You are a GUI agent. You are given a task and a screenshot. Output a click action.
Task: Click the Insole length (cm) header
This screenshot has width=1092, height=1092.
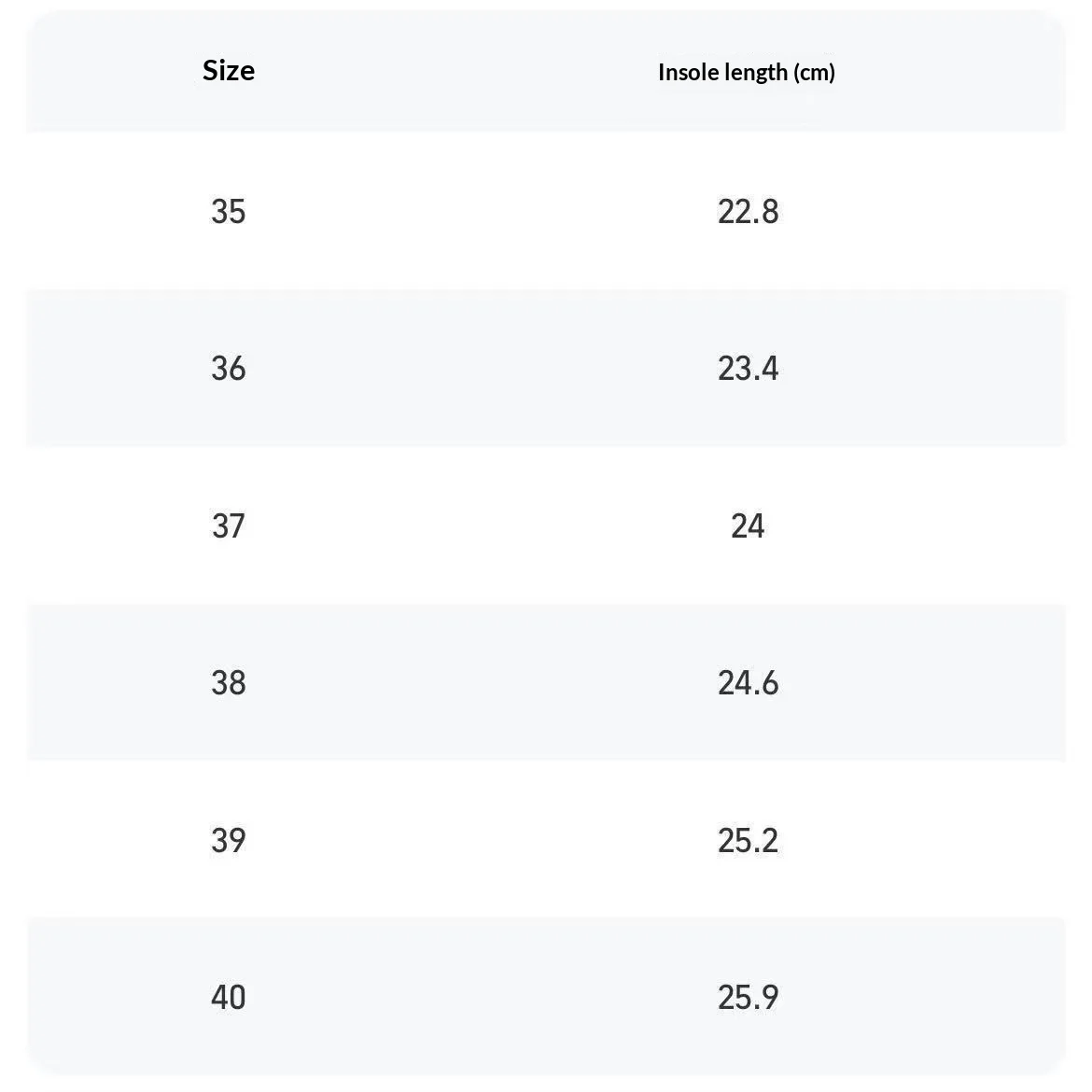tap(747, 72)
